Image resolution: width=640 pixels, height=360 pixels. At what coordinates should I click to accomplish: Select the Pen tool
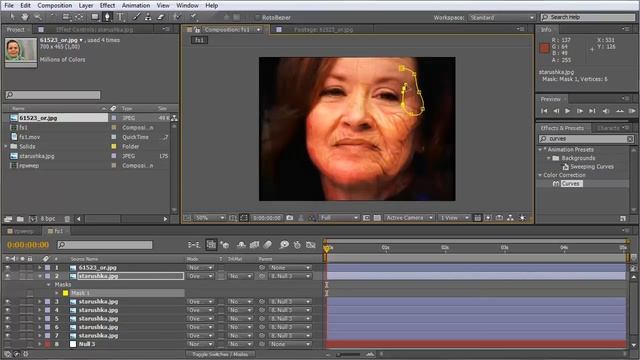pos(107,17)
